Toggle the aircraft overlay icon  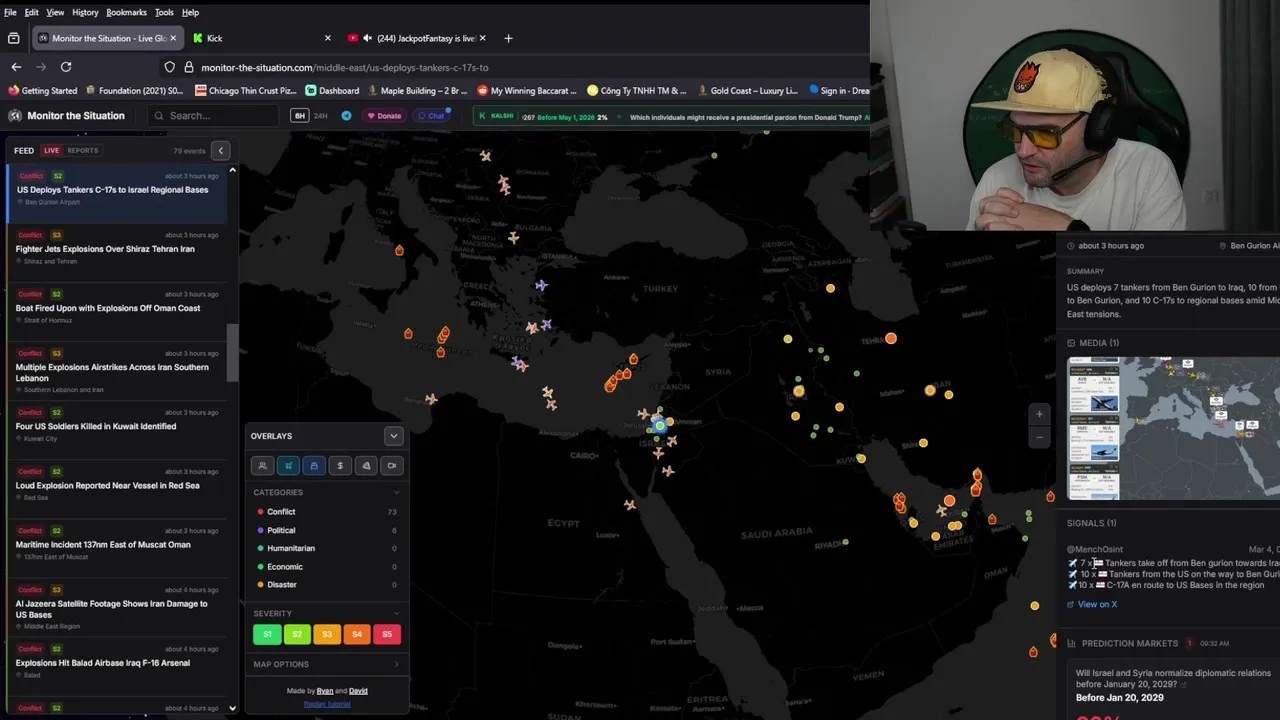point(288,466)
